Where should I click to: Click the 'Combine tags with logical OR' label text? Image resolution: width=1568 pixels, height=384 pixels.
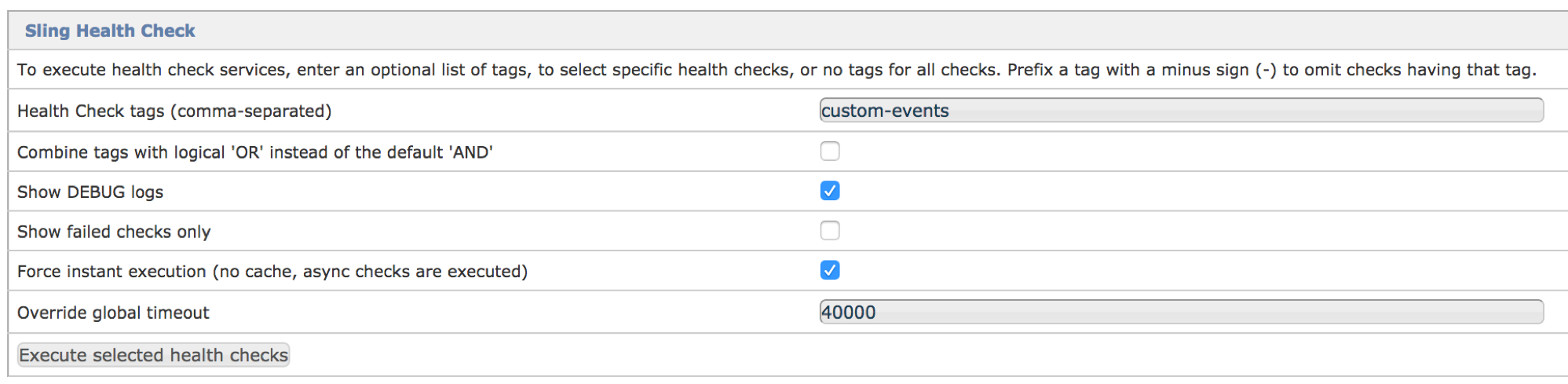[255, 152]
